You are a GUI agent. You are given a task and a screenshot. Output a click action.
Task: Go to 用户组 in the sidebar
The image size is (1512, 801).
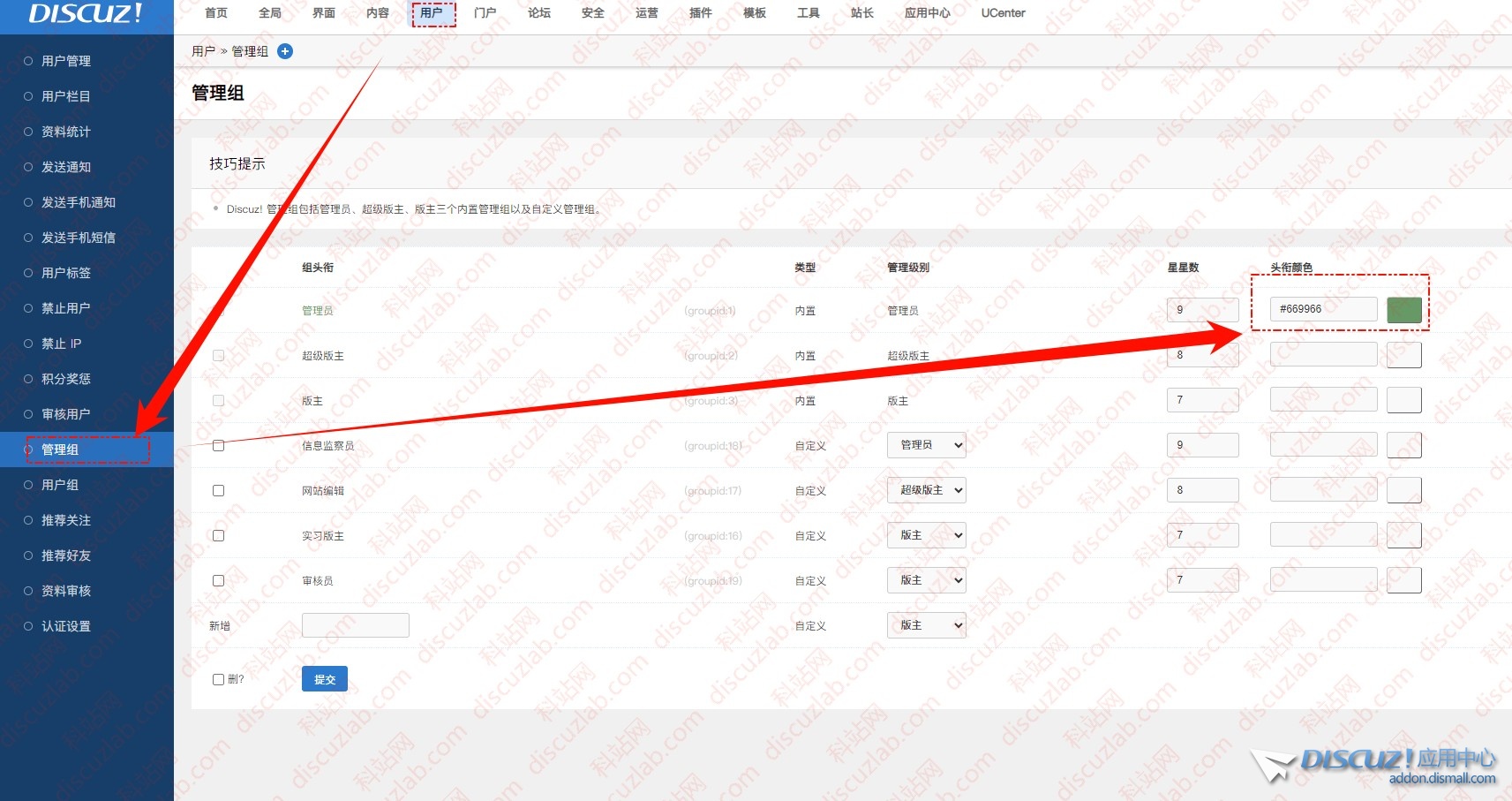click(60, 485)
